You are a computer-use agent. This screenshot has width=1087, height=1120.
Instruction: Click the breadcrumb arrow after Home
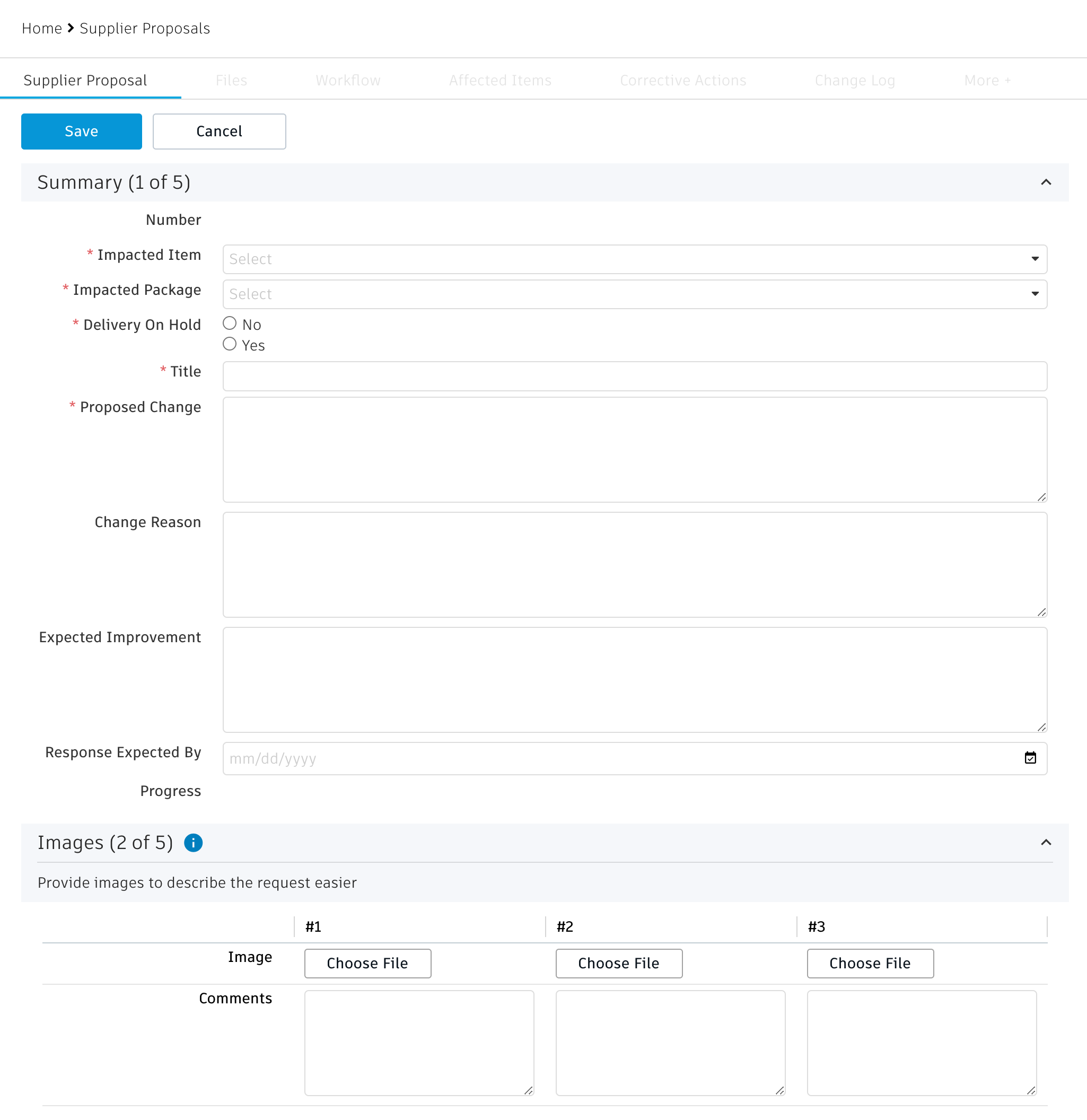pyautogui.click(x=71, y=28)
